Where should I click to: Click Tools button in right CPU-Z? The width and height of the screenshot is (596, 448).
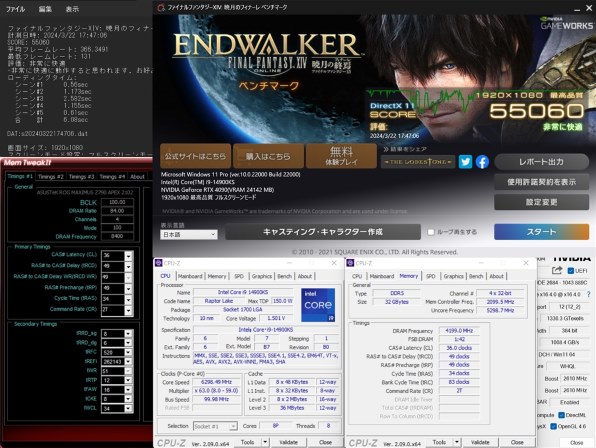(x=439, y=442)
